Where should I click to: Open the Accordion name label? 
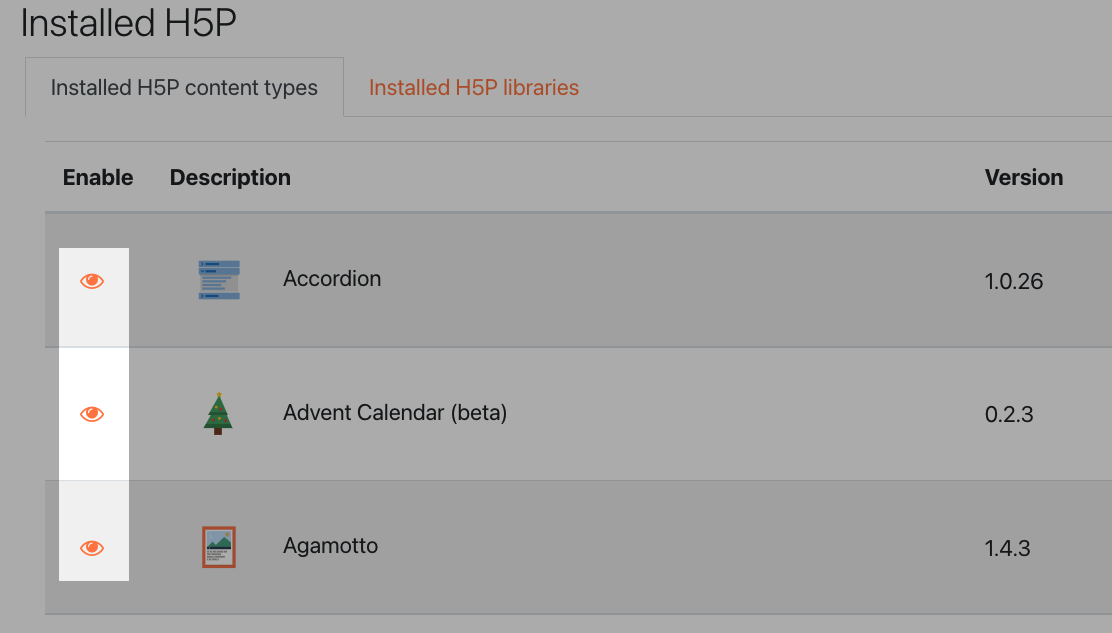(x=332, y=279)
